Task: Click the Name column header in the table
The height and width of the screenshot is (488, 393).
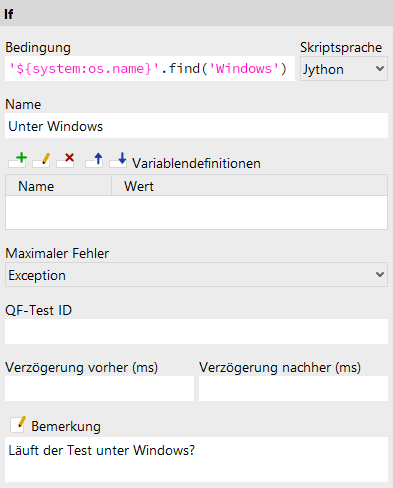Action: (x=58, y=186)
